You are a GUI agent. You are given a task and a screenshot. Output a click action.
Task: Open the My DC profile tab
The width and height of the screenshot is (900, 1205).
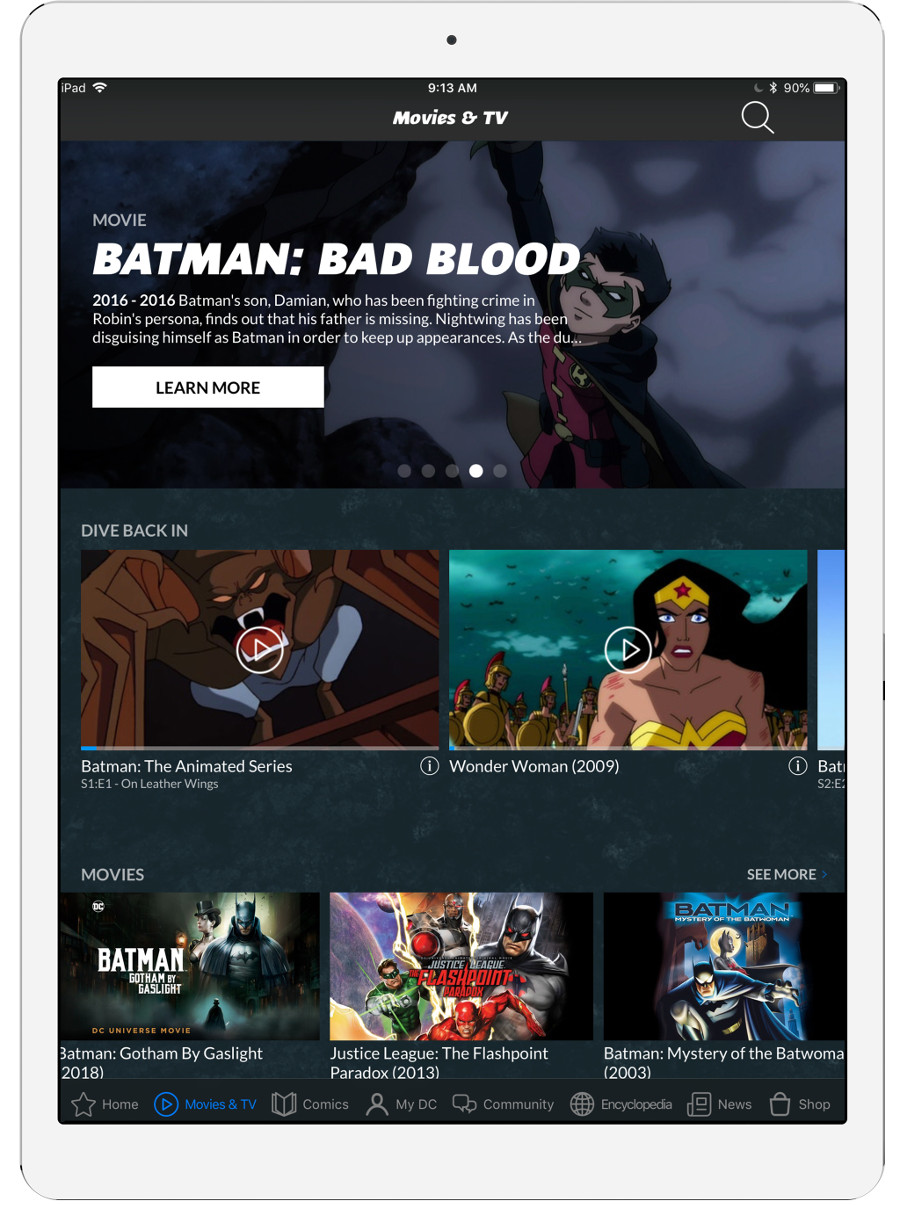coord(401,1104)
